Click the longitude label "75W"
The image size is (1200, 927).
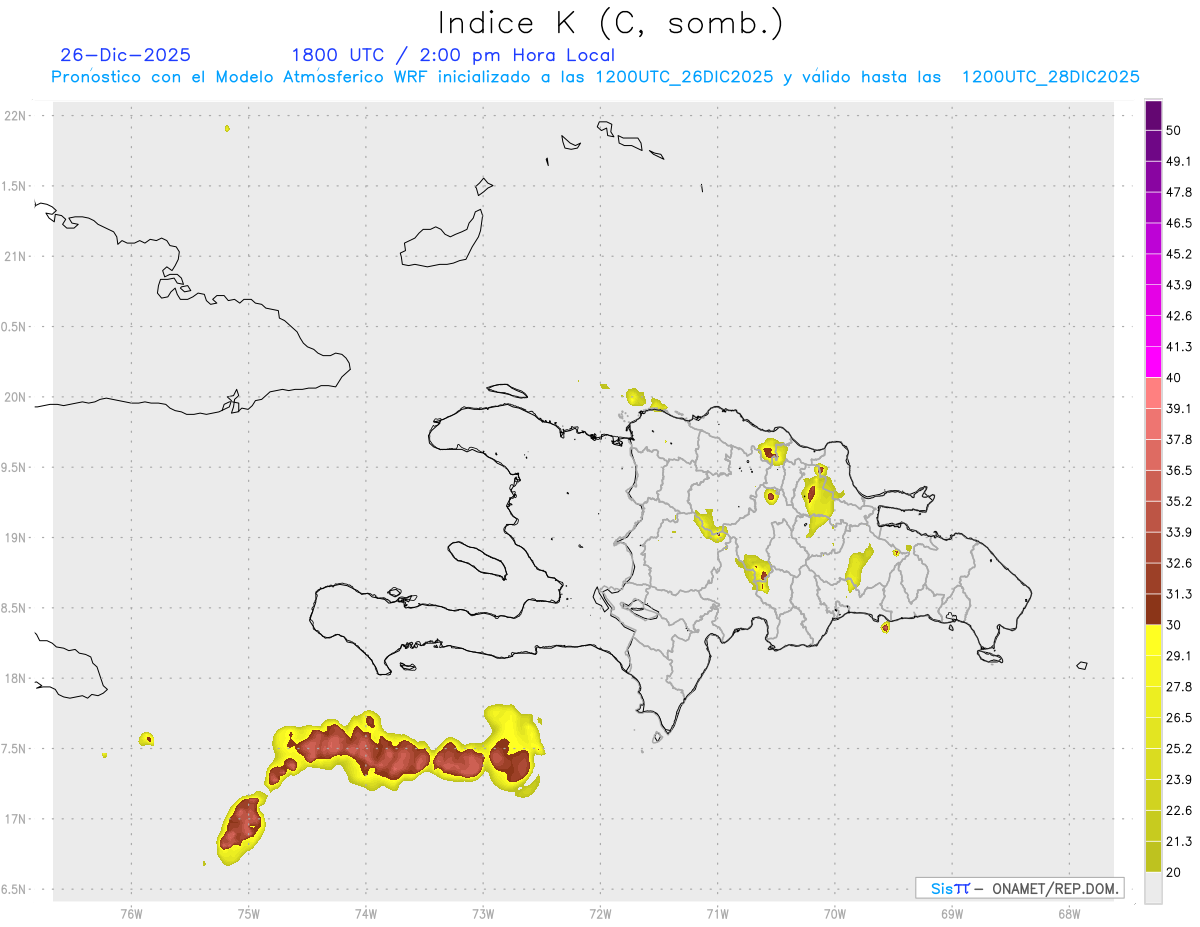pyautogui.click(x=248, y=913)
